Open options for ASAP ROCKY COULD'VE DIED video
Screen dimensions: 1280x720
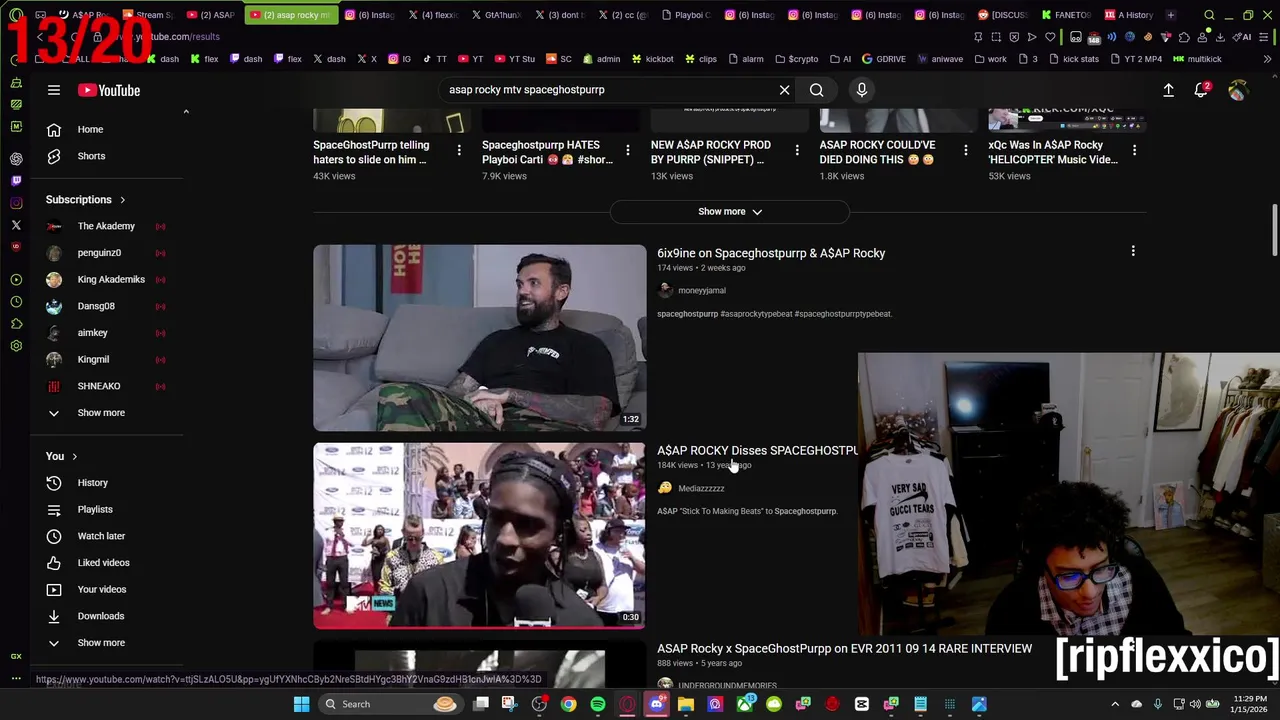[966, 150]
